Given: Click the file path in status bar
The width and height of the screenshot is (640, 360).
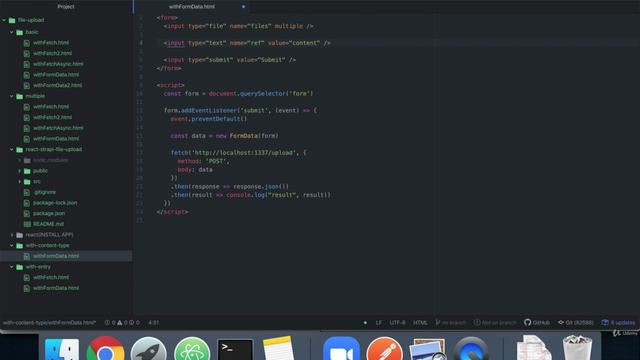Looking at the screenshot, I should pyautogui.click(x=49, y=322).
